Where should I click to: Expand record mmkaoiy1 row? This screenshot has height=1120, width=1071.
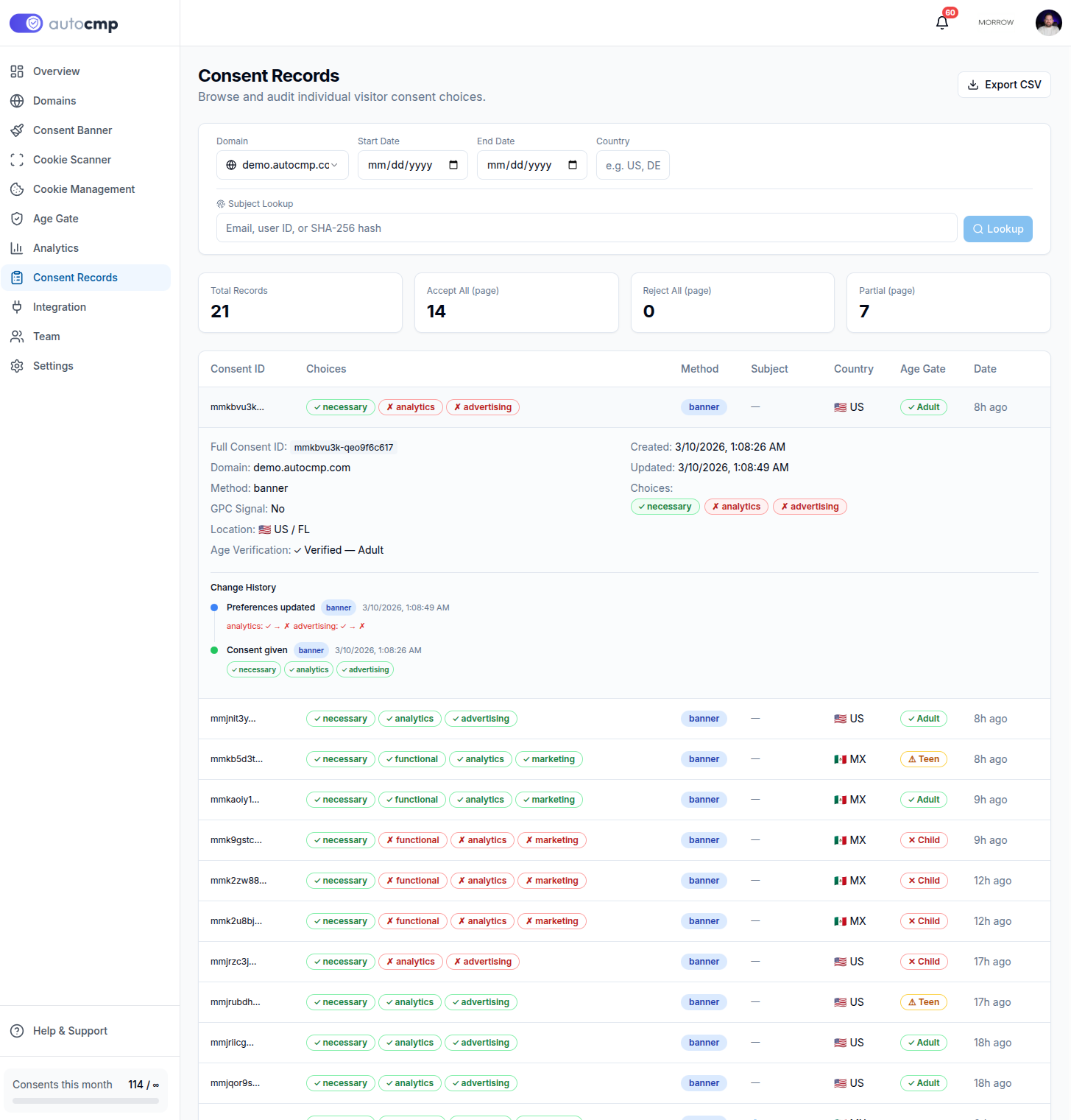(624, 800)
